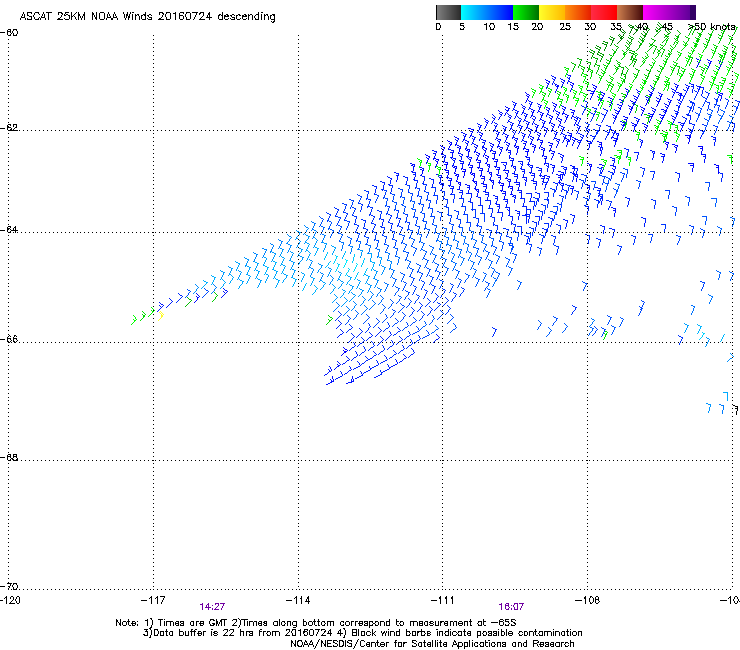The width and height of the screenshot is (740, 650).
Task: Click the -117 longitude axis label
Action: coord(153,600)
